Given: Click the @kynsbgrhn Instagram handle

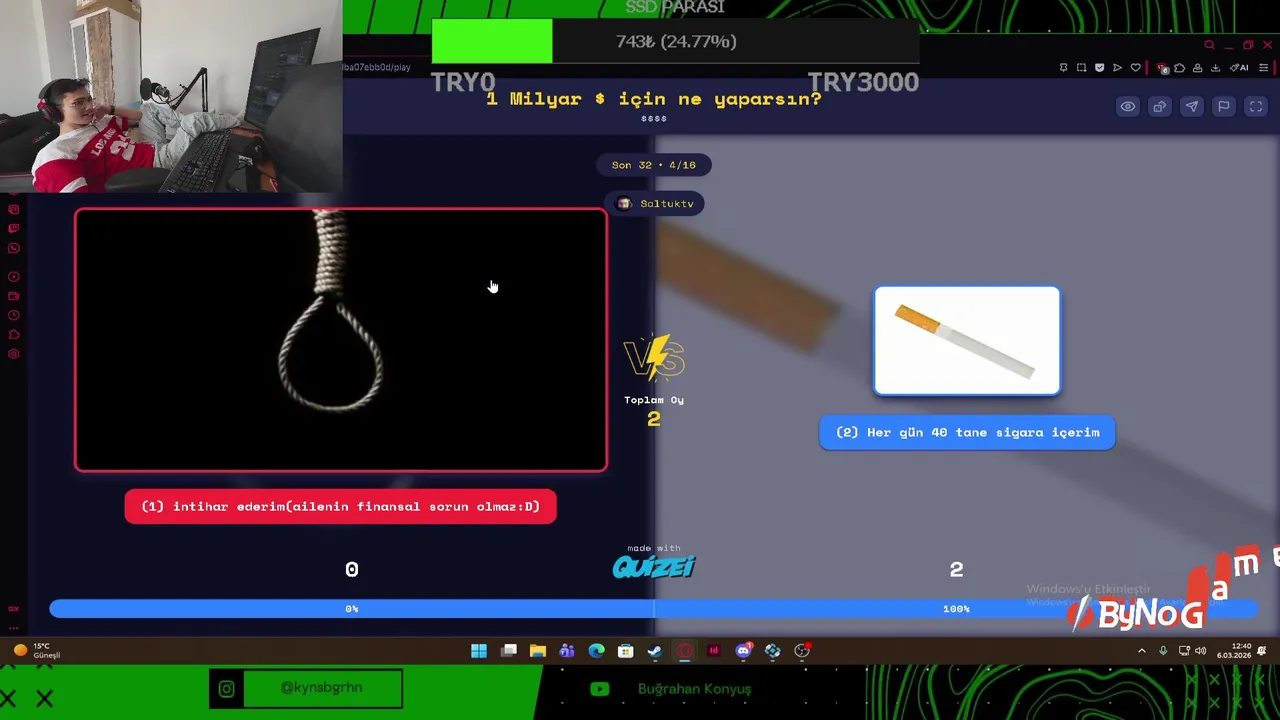Looking at the screenshot, I should [x=321, y=688].
